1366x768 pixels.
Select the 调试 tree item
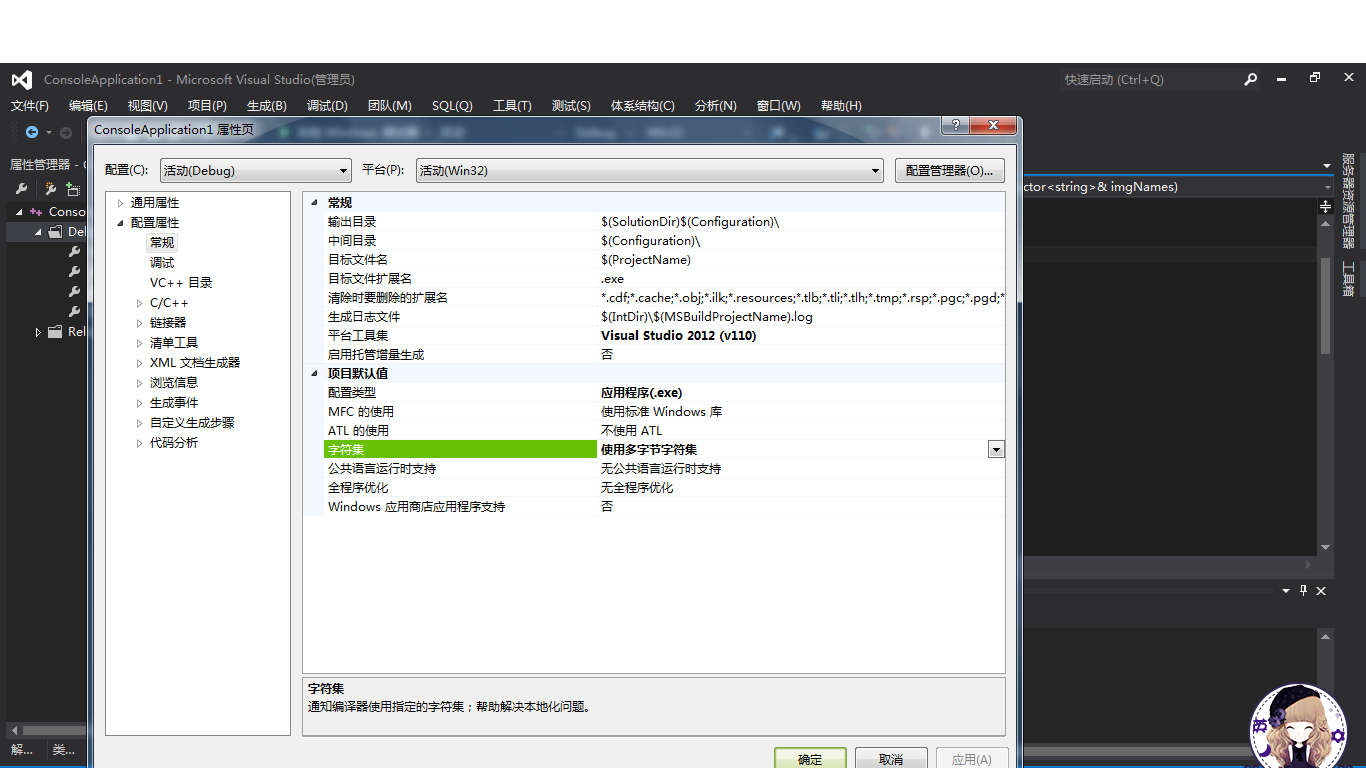[x=162, y=263]
